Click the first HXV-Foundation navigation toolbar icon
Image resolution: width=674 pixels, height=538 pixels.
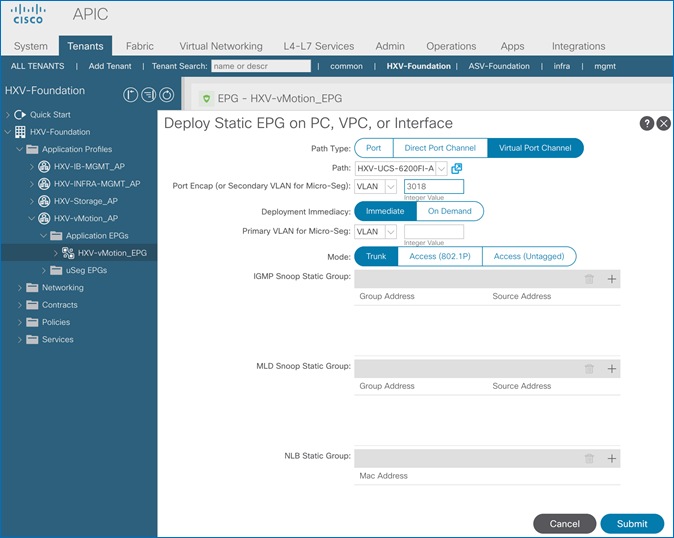click(x=131, y=95)
